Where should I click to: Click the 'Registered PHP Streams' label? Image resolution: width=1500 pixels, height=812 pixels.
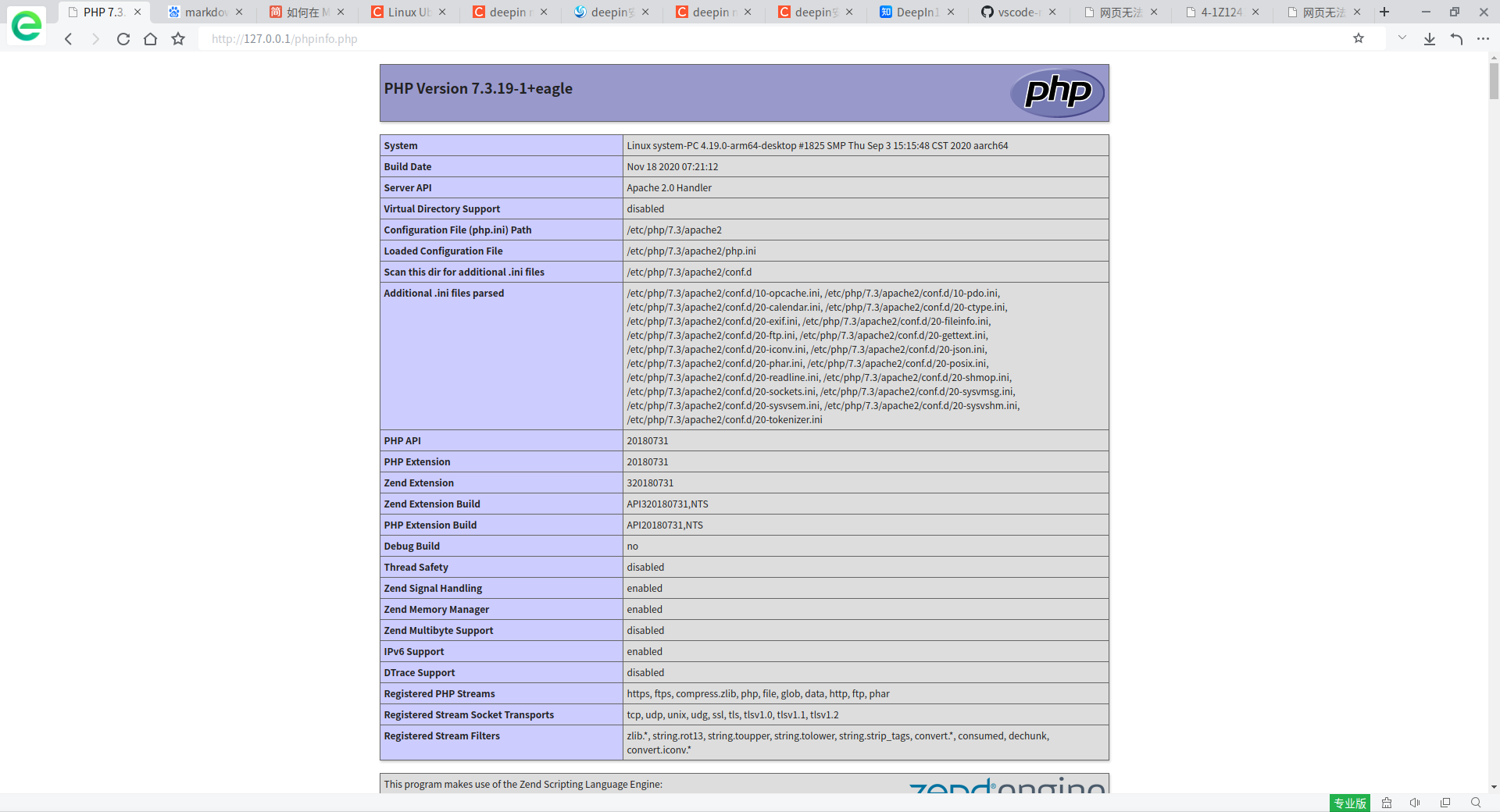coord(440,693)
